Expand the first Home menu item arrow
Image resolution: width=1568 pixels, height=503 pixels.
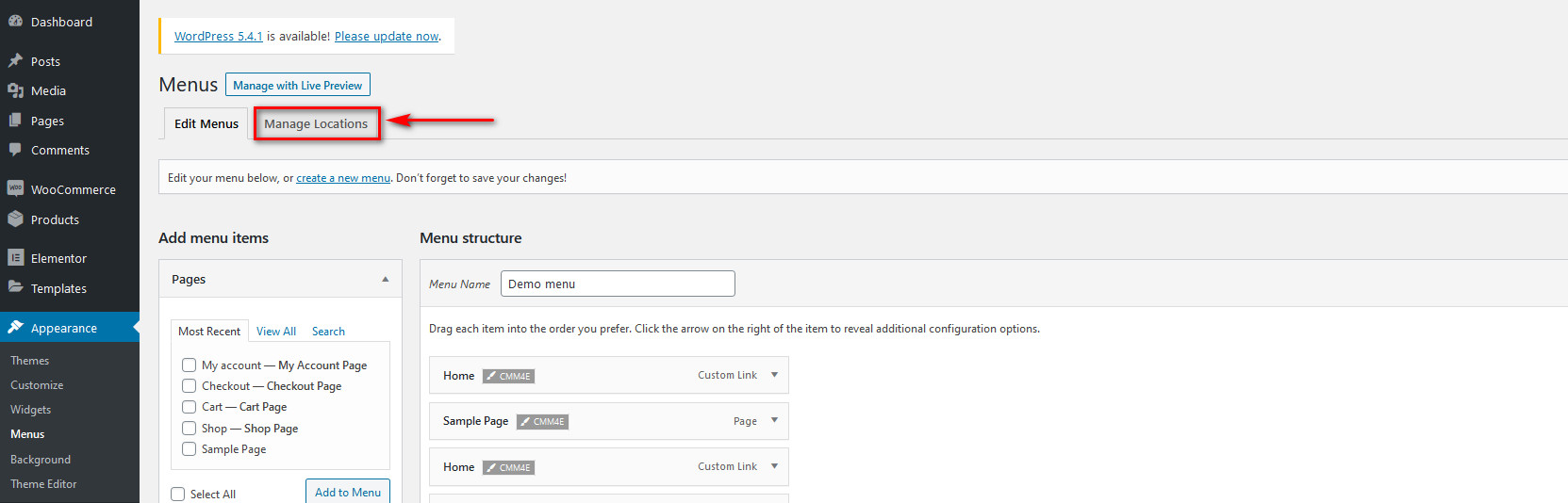tap(774, 374)
